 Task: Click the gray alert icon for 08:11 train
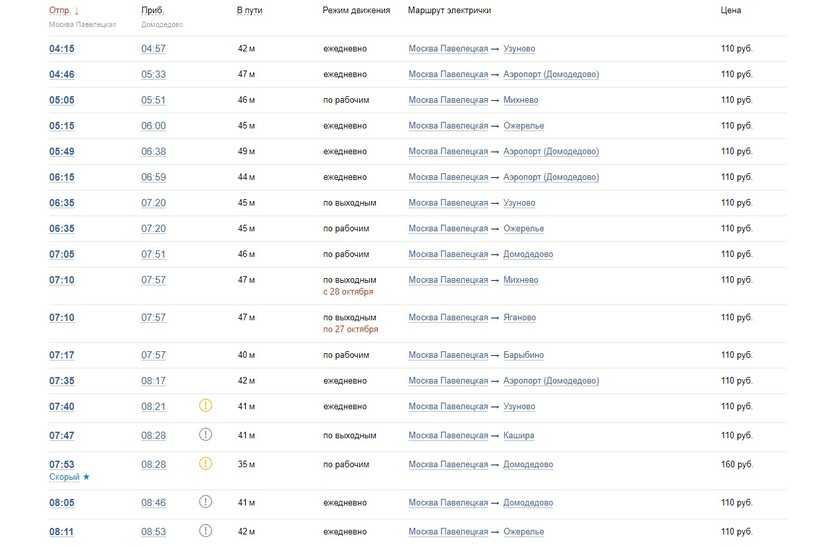click(206, 531)
